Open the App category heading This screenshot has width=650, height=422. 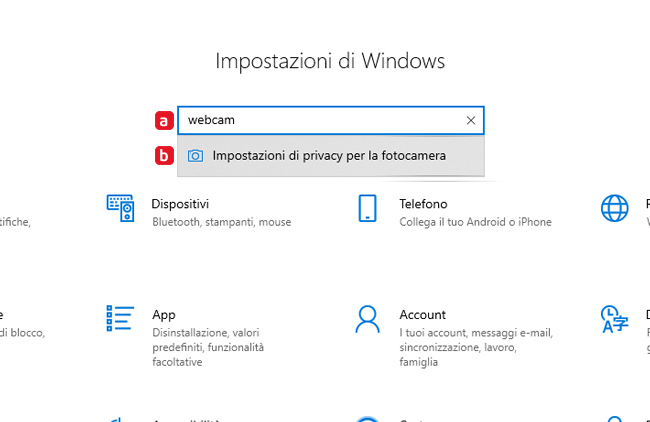(x=164, y=314)
